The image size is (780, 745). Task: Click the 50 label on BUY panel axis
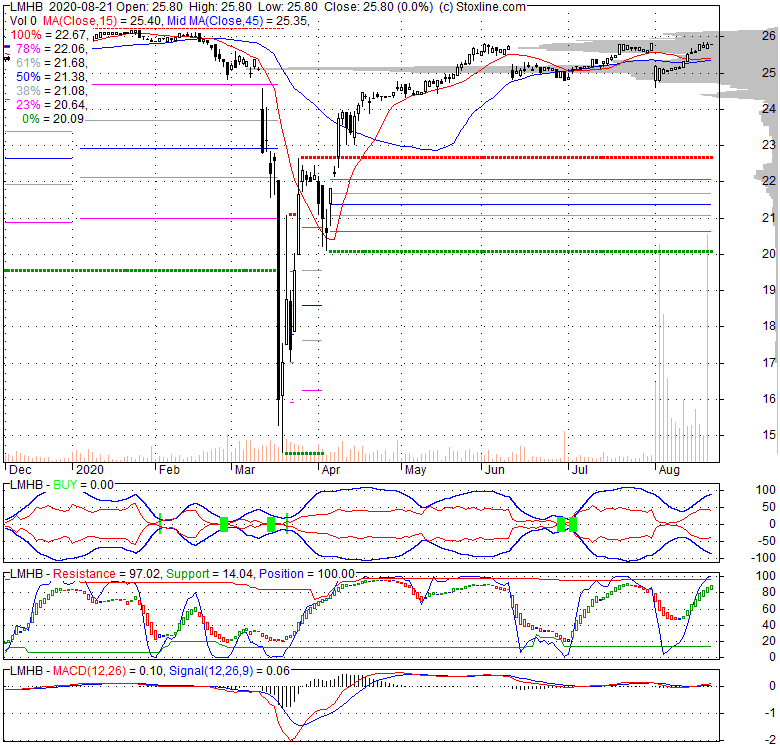pos(769,507)
